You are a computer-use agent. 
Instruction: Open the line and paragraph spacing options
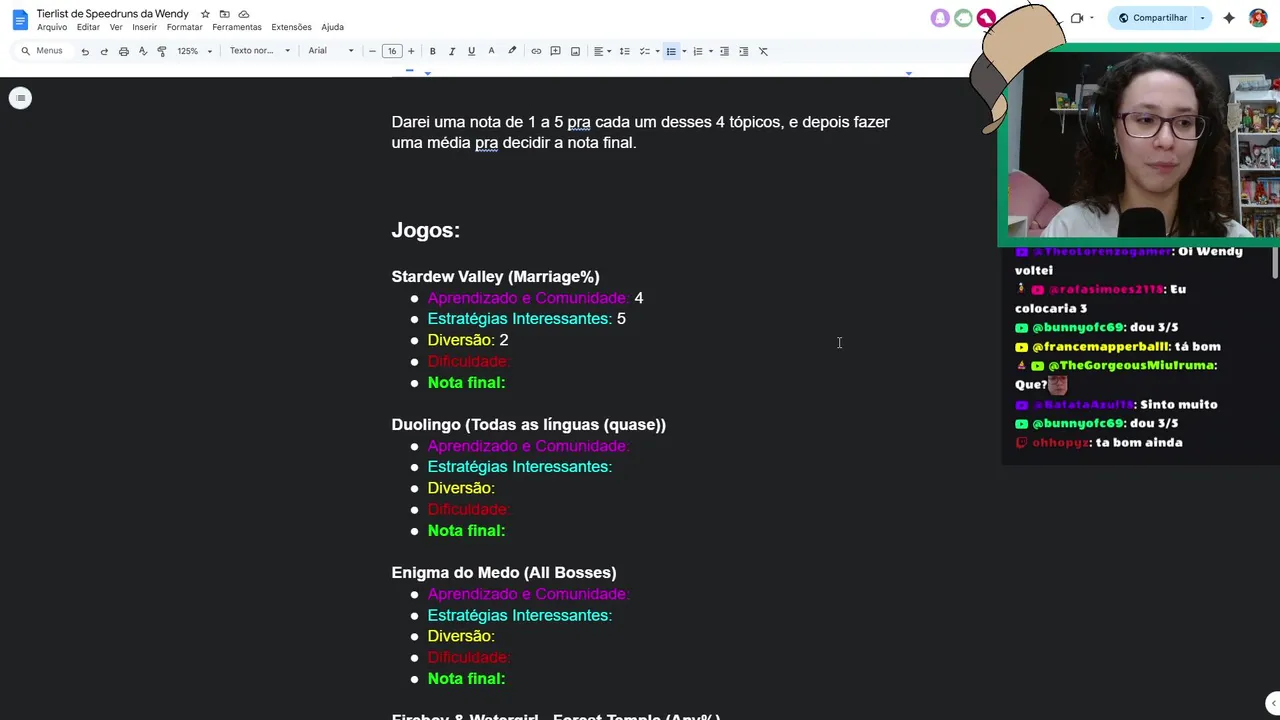point(624,51)
